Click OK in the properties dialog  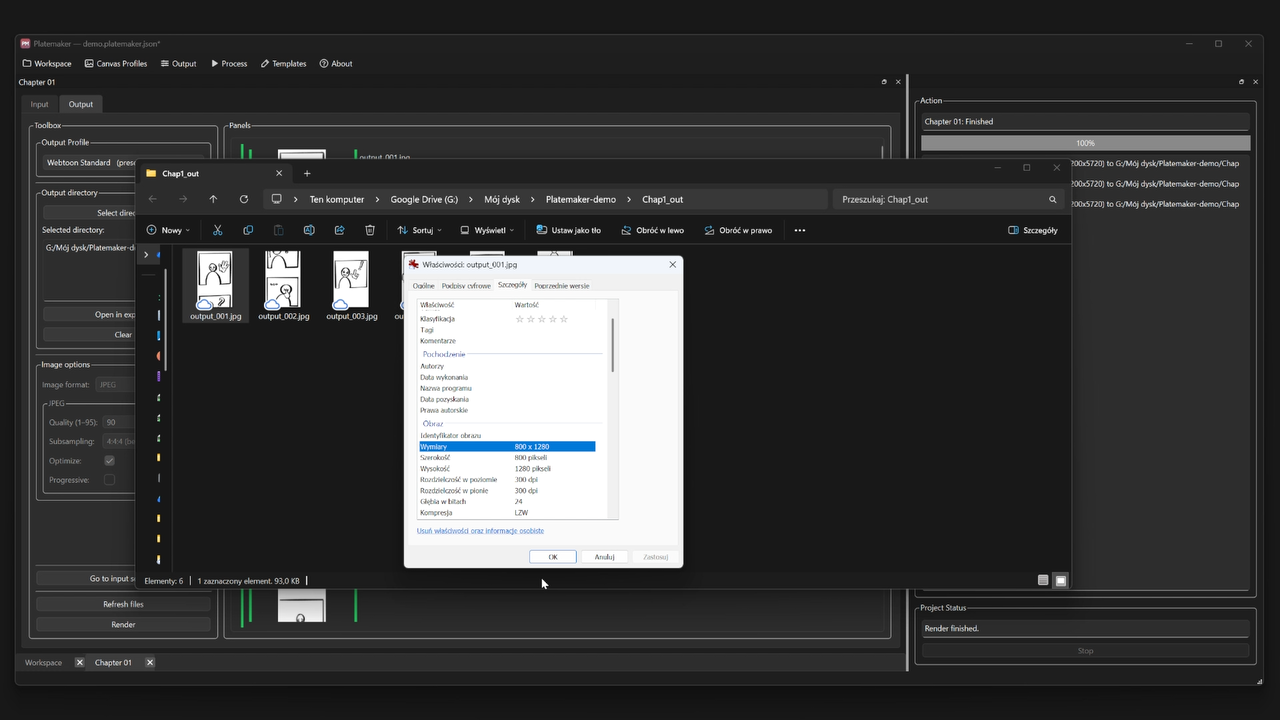pyautogui.click(x=553, y=557)
